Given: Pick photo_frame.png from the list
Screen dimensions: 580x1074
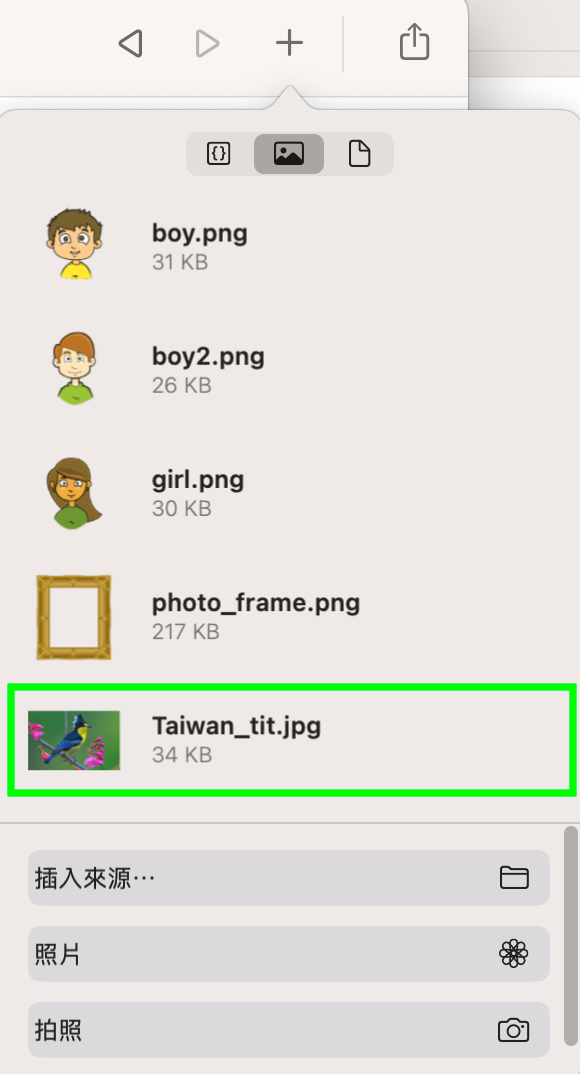Looking at the screenshot, I should pos(290,616).
